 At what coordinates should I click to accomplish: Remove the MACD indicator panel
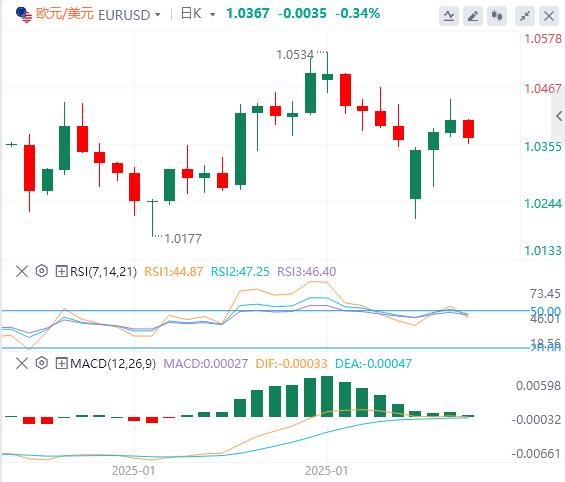[x=22, y=363]
